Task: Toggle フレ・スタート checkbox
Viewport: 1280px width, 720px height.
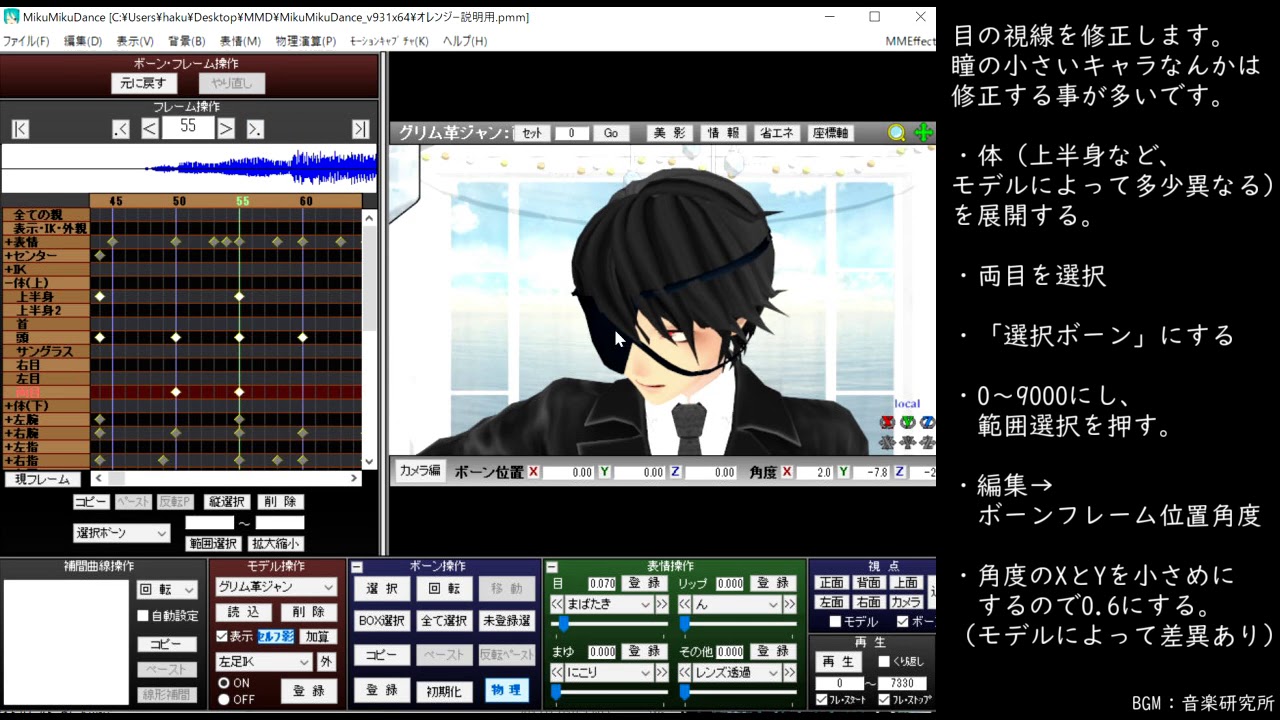Action: 822,699
